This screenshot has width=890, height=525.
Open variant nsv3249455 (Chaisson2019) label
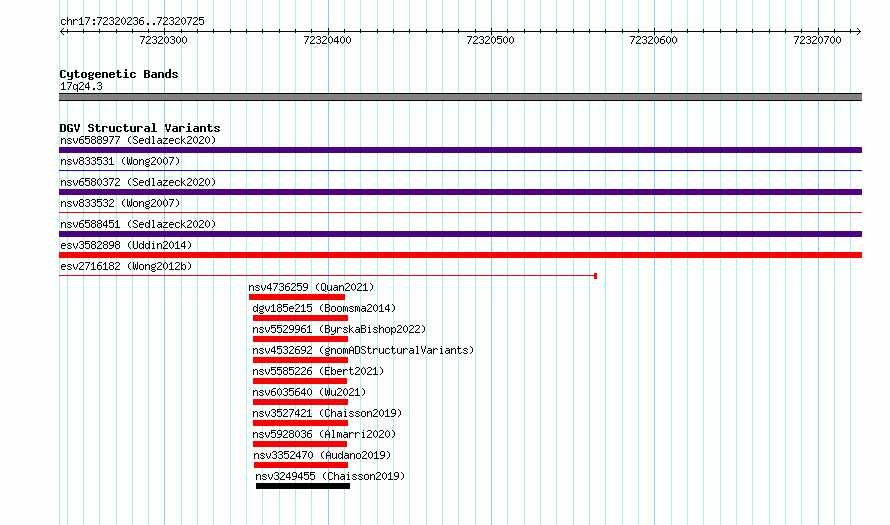(x=330, y=476)
